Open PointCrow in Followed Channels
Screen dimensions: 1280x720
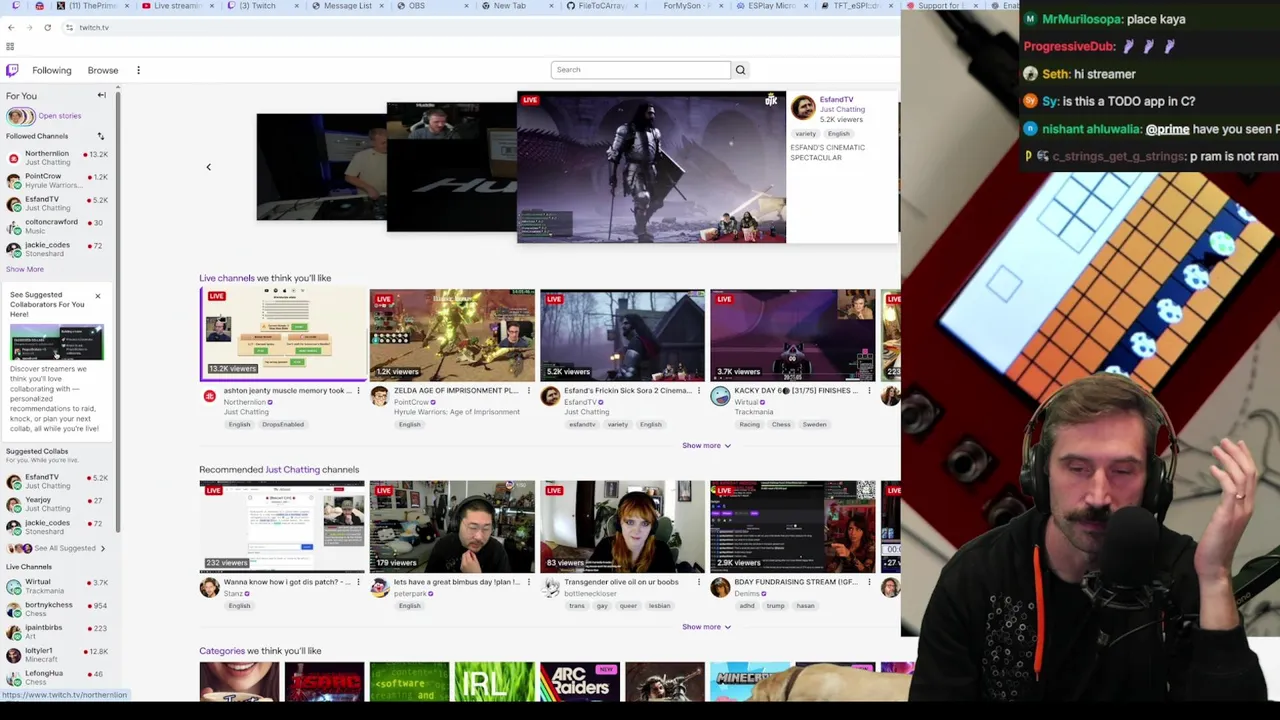tap(58, 180)
